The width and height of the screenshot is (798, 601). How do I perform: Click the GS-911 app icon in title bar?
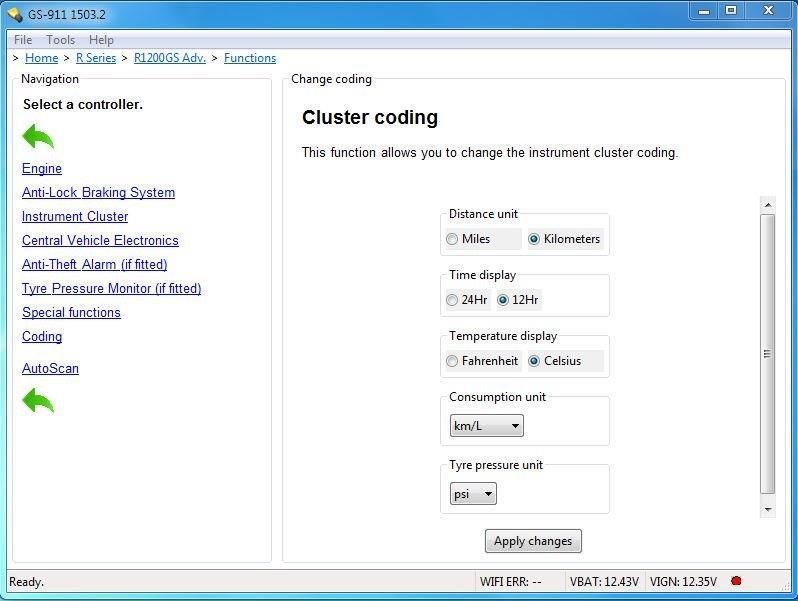[15, 14]
